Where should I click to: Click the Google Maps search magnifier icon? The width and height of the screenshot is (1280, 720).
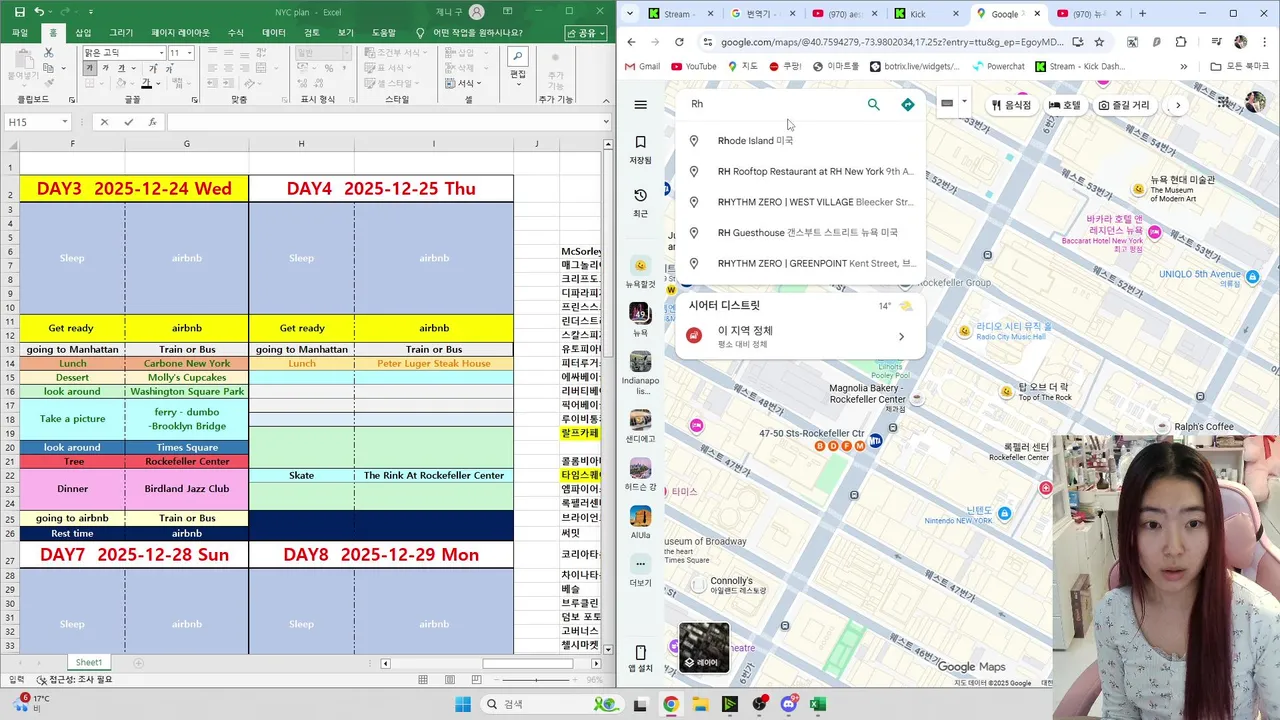coord(873,104)
